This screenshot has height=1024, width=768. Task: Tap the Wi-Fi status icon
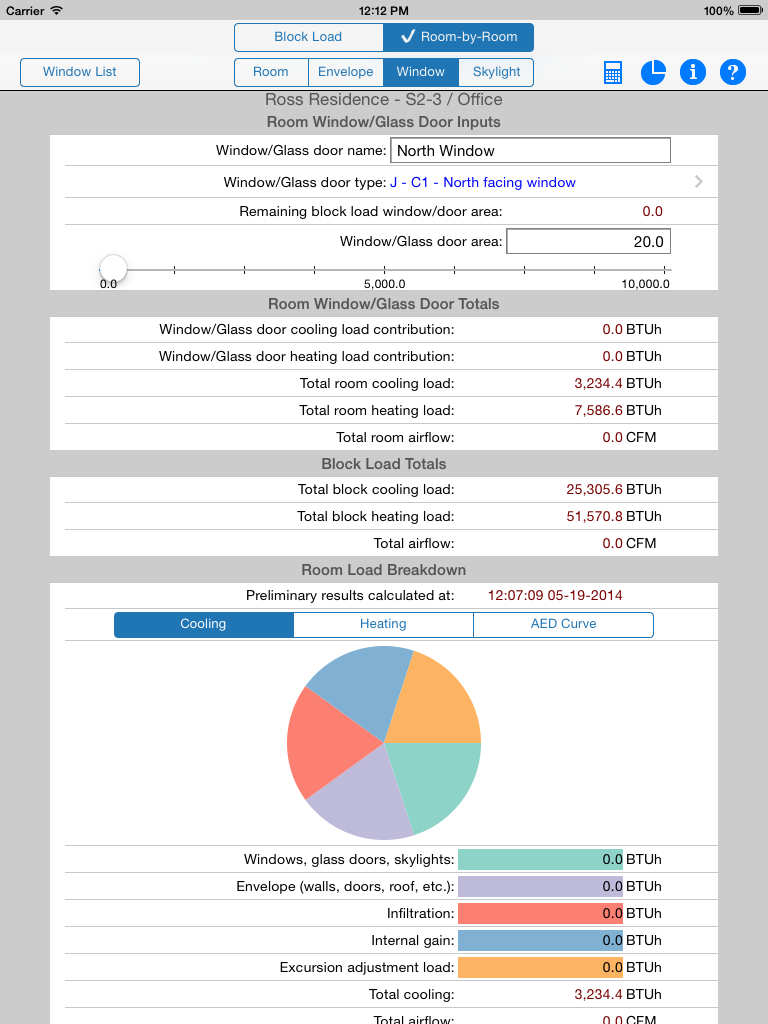pos(57,10)
